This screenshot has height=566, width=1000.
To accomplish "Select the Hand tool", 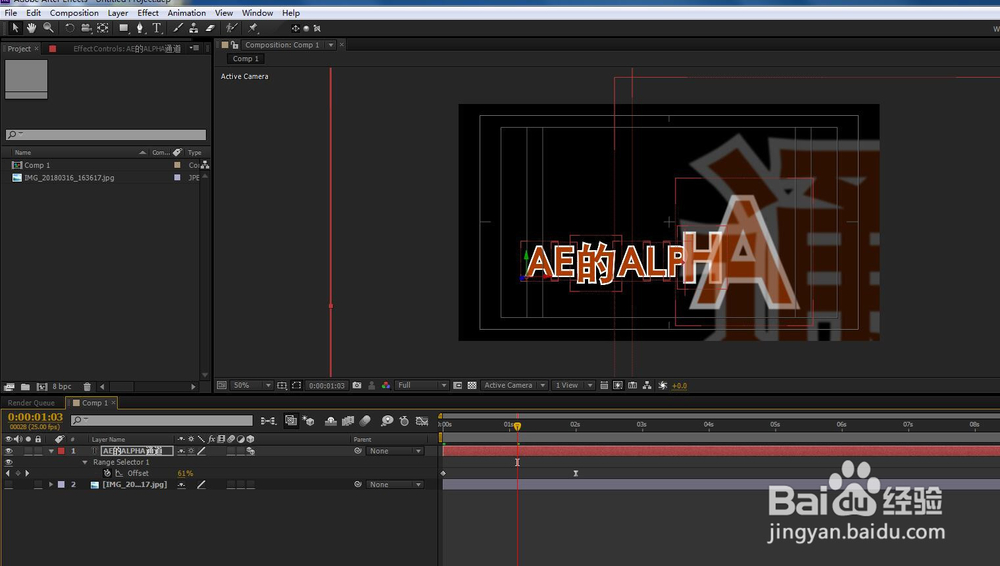I will click(x=31, y=28).
